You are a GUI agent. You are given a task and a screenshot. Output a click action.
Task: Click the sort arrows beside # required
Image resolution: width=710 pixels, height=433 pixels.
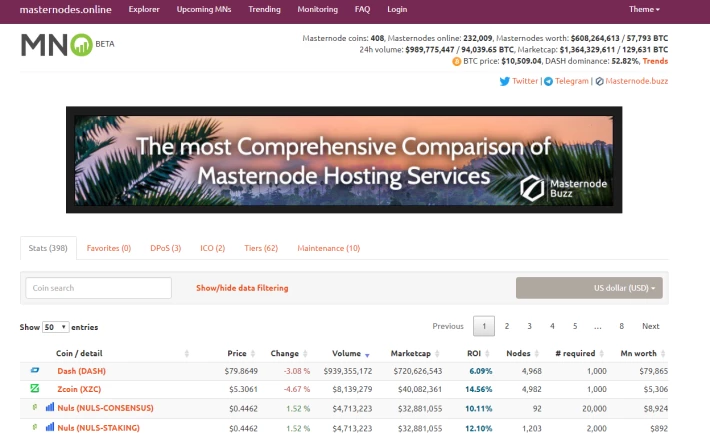[601, 354]
